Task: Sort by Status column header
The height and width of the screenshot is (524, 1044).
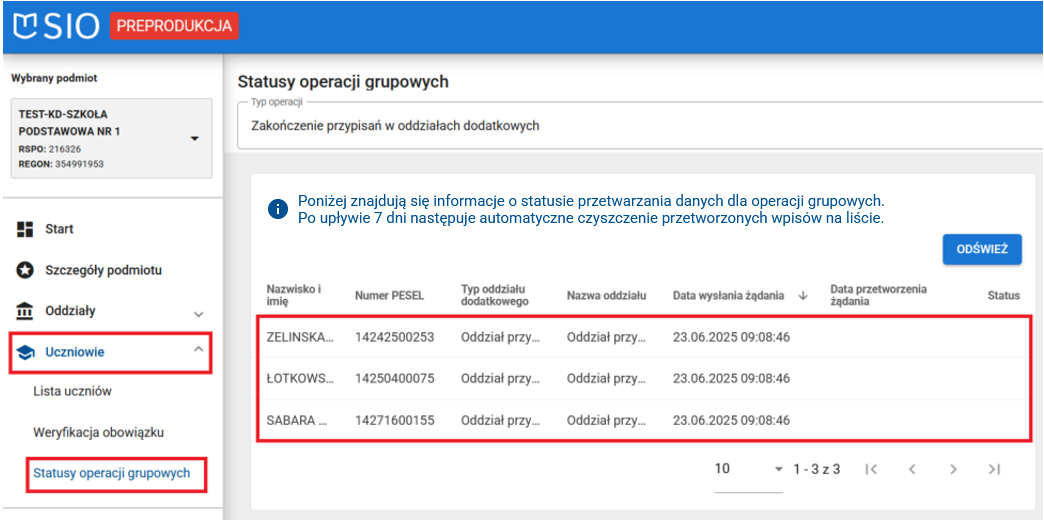Action: [1003, 295]
